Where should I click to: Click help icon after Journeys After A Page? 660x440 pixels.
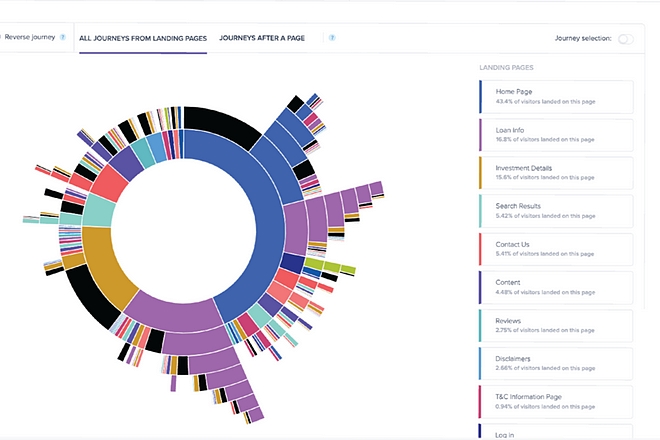pos(332,38)
